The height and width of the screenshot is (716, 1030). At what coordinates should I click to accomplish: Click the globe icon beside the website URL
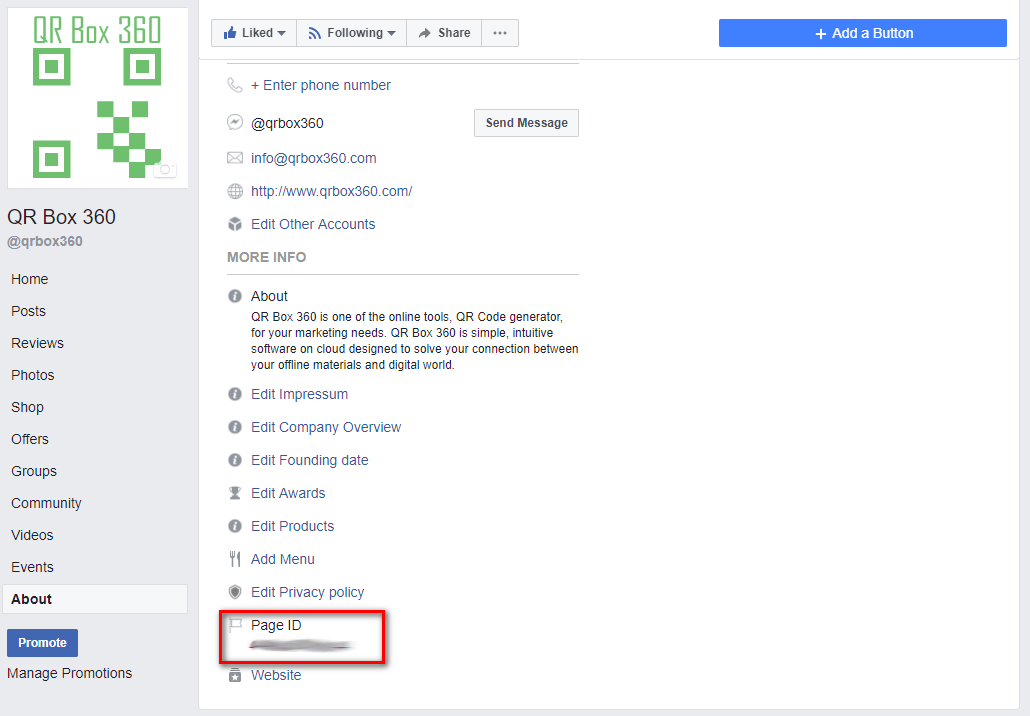click(x=235, y=191)
